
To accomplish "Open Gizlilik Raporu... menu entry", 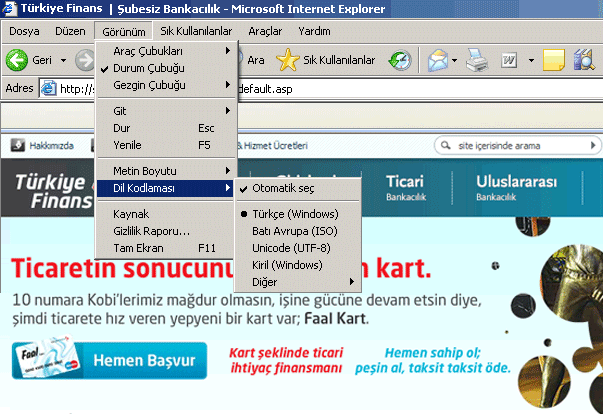I will click(x=165, y=231).
